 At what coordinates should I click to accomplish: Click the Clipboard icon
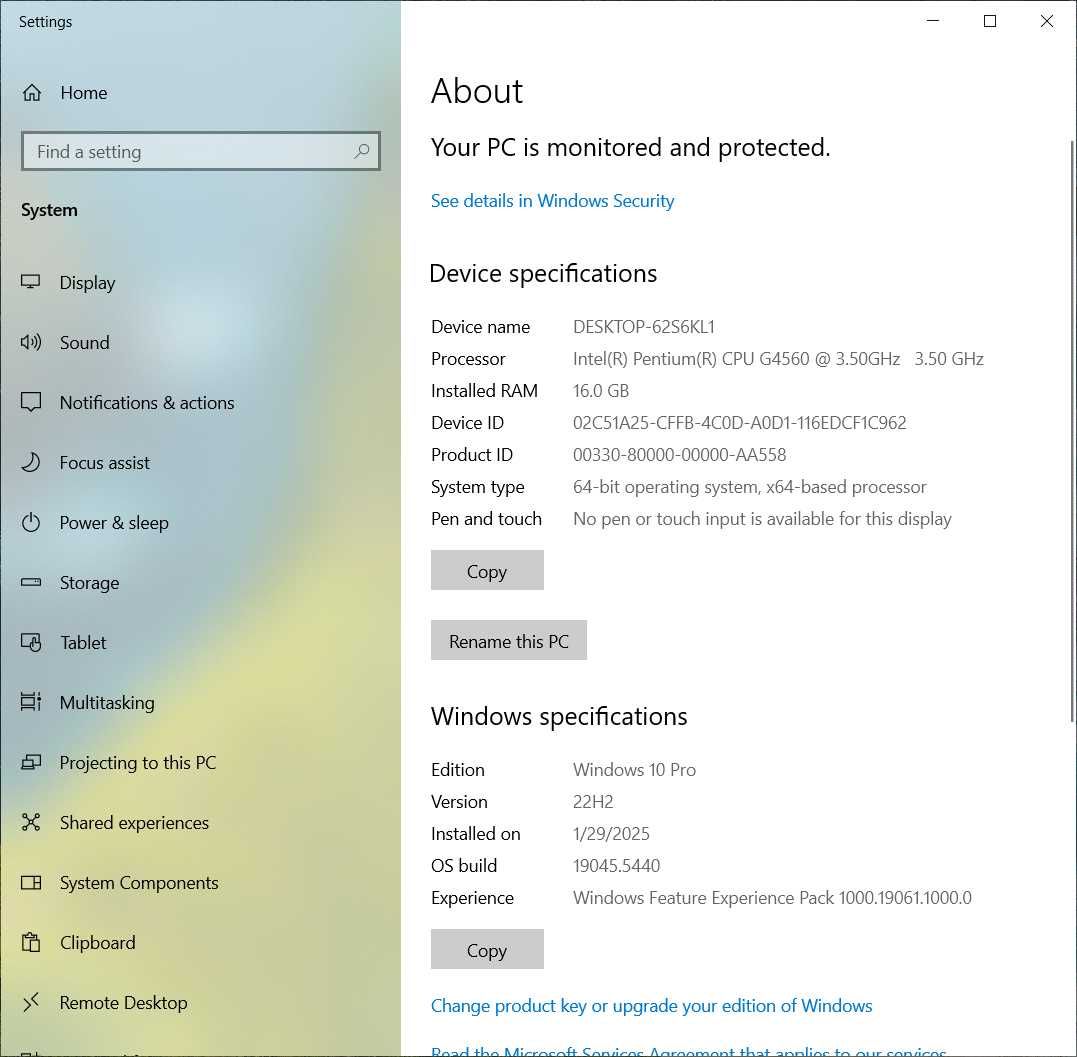(31, 942)
